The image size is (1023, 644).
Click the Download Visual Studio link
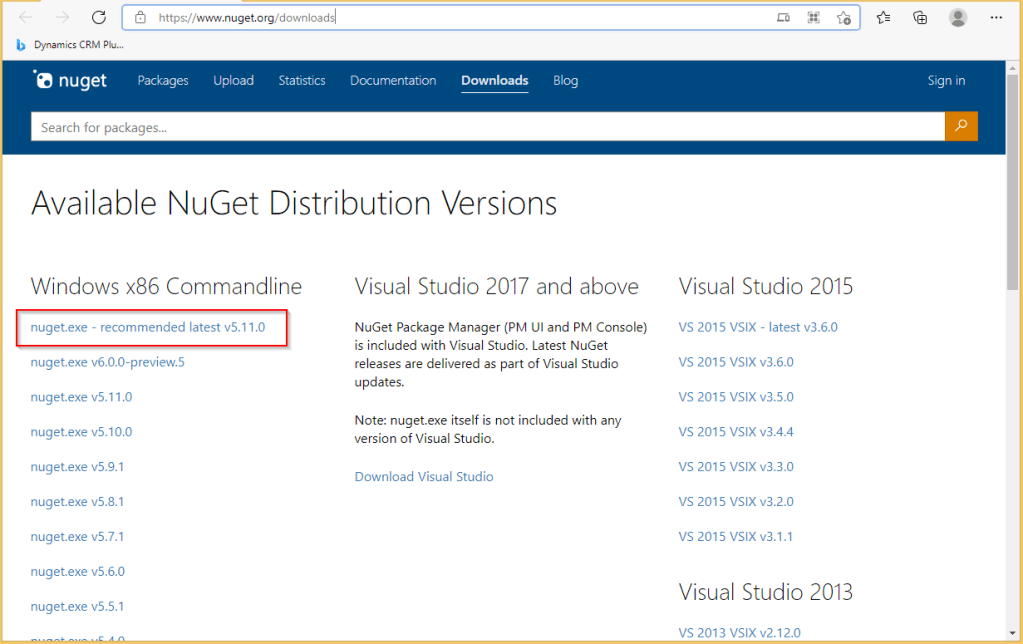click(x=424, y=477)
